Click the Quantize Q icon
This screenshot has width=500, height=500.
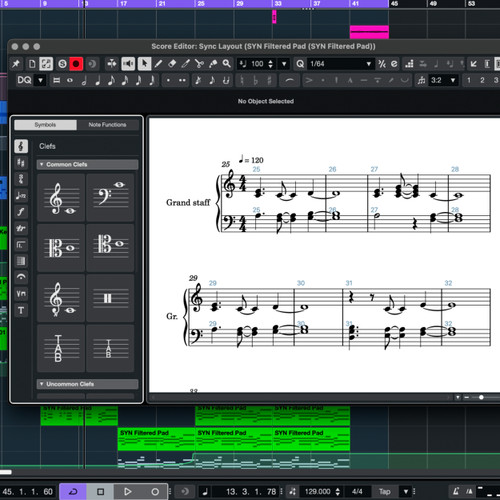point(300,64)
